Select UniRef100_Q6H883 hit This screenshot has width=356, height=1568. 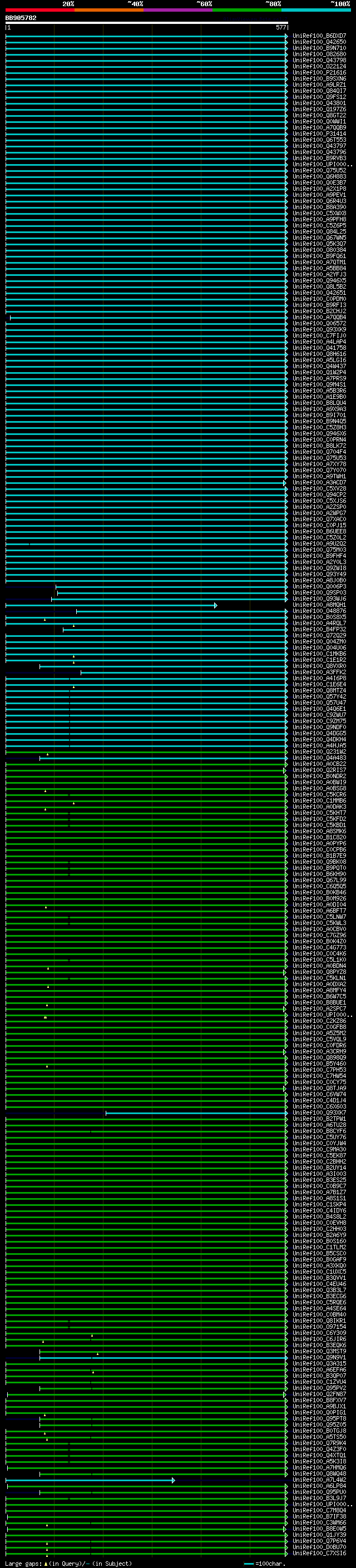[319, 176]
